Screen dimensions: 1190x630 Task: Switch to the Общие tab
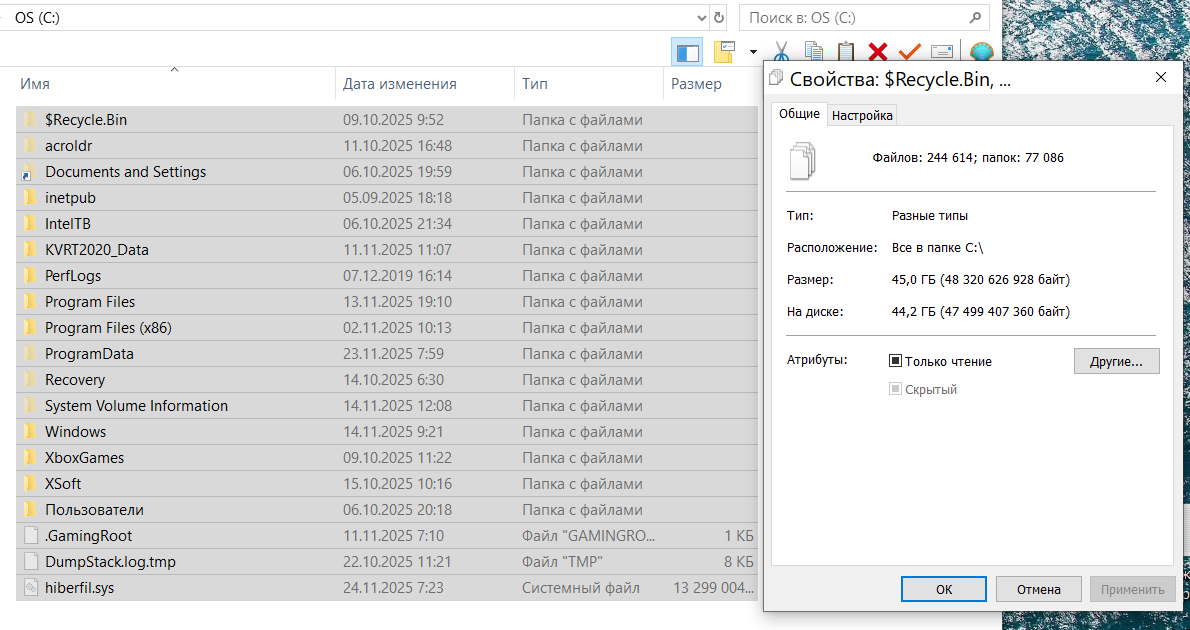pyautogui.click(x=799, y=114)
